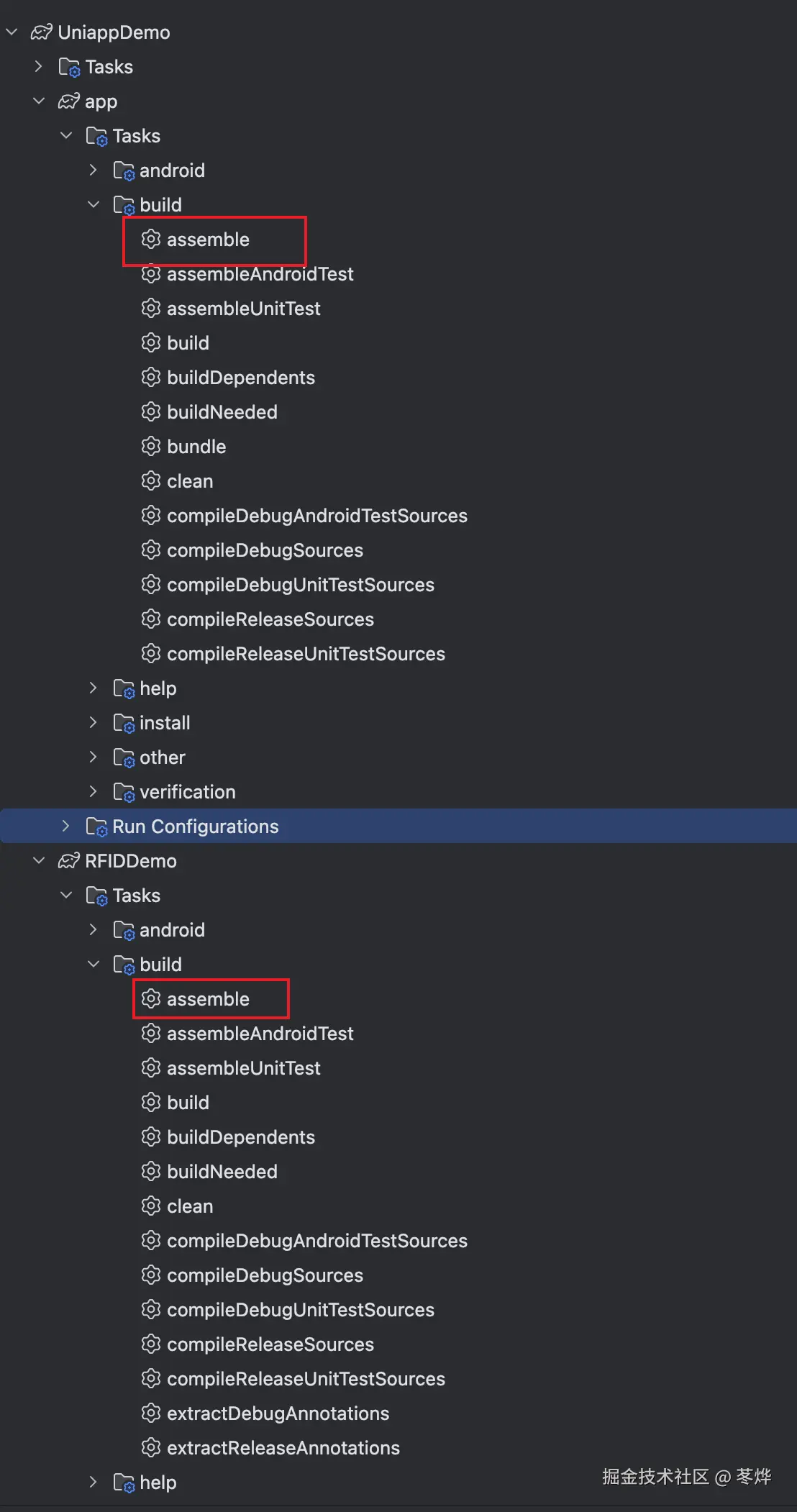
Task: Click gear icon beside bundle task
Action: [x=150, y=447]
